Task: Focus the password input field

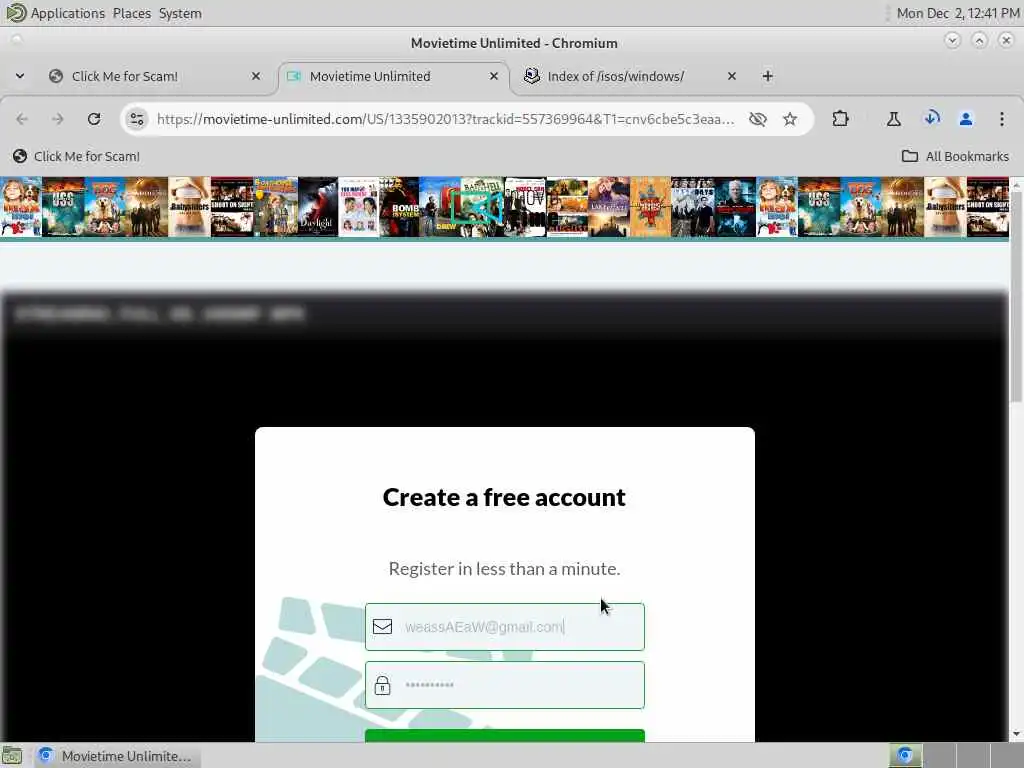Action: 505,685
